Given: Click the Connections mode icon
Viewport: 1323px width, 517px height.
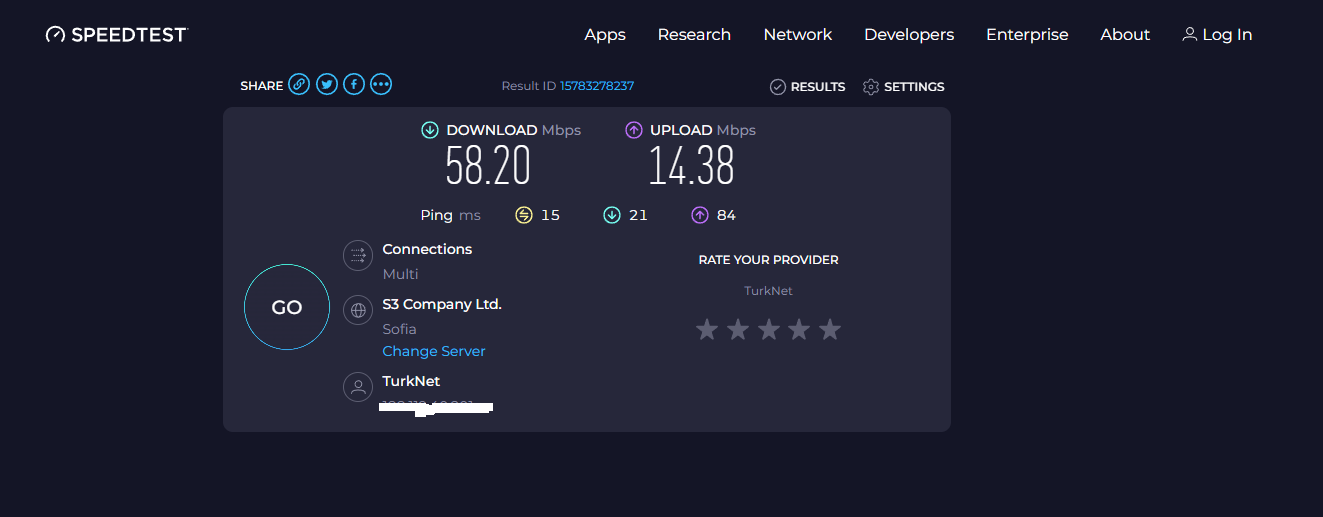Looking at the screenshot, I should coord(358,256).
